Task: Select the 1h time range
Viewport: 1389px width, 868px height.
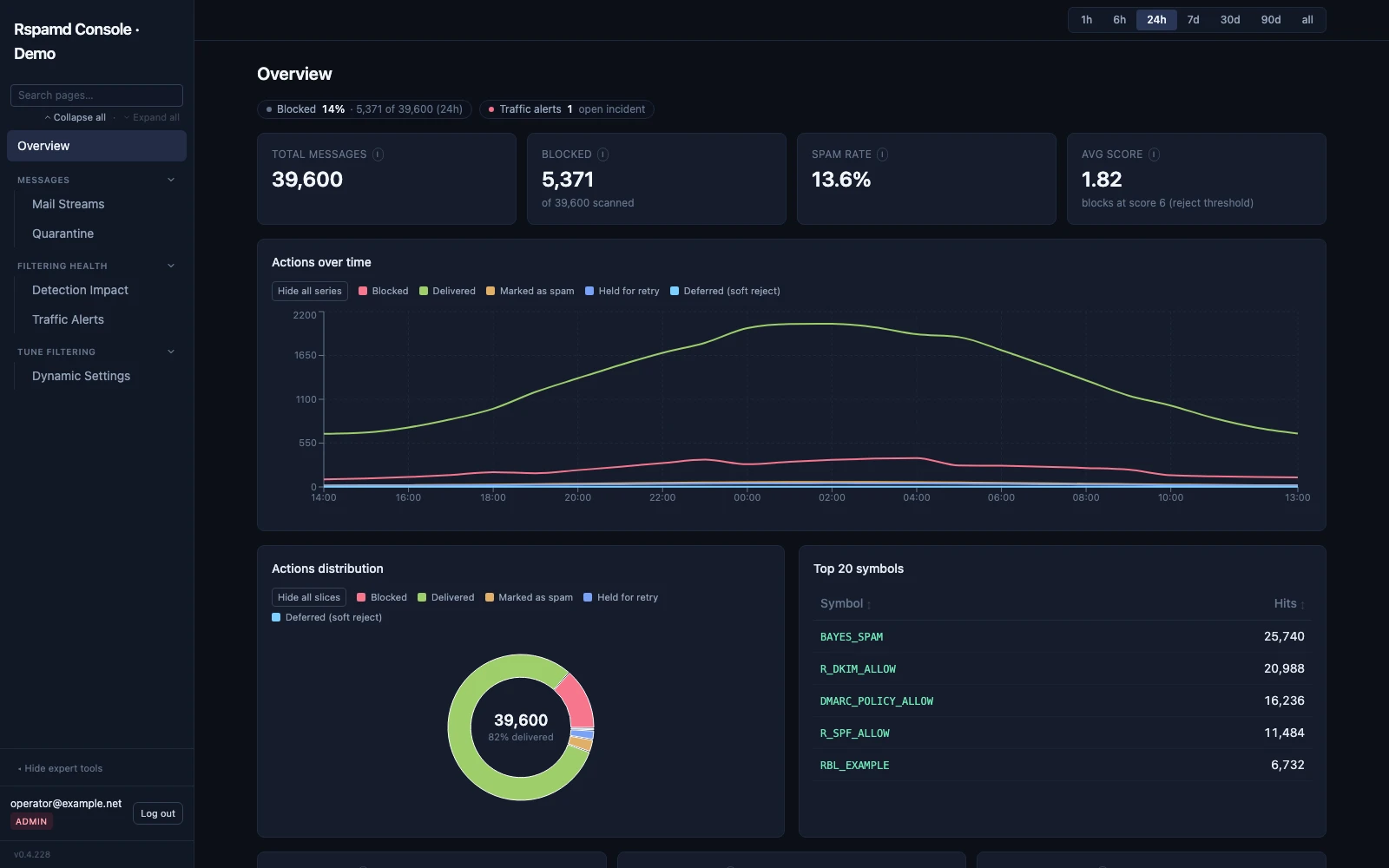Action: point(1087,20)
